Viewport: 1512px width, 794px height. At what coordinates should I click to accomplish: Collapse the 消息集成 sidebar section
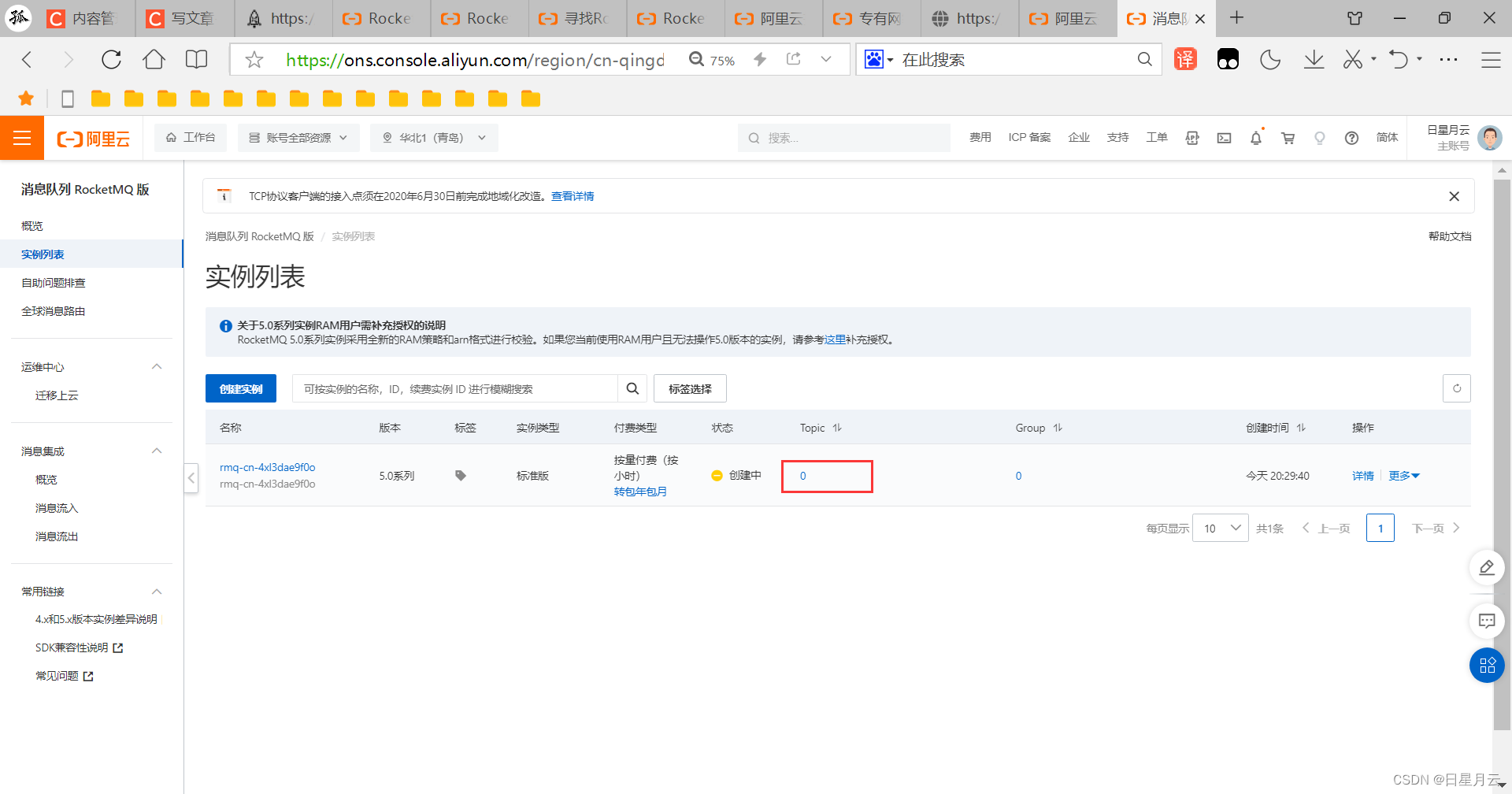tap(157, 451)
